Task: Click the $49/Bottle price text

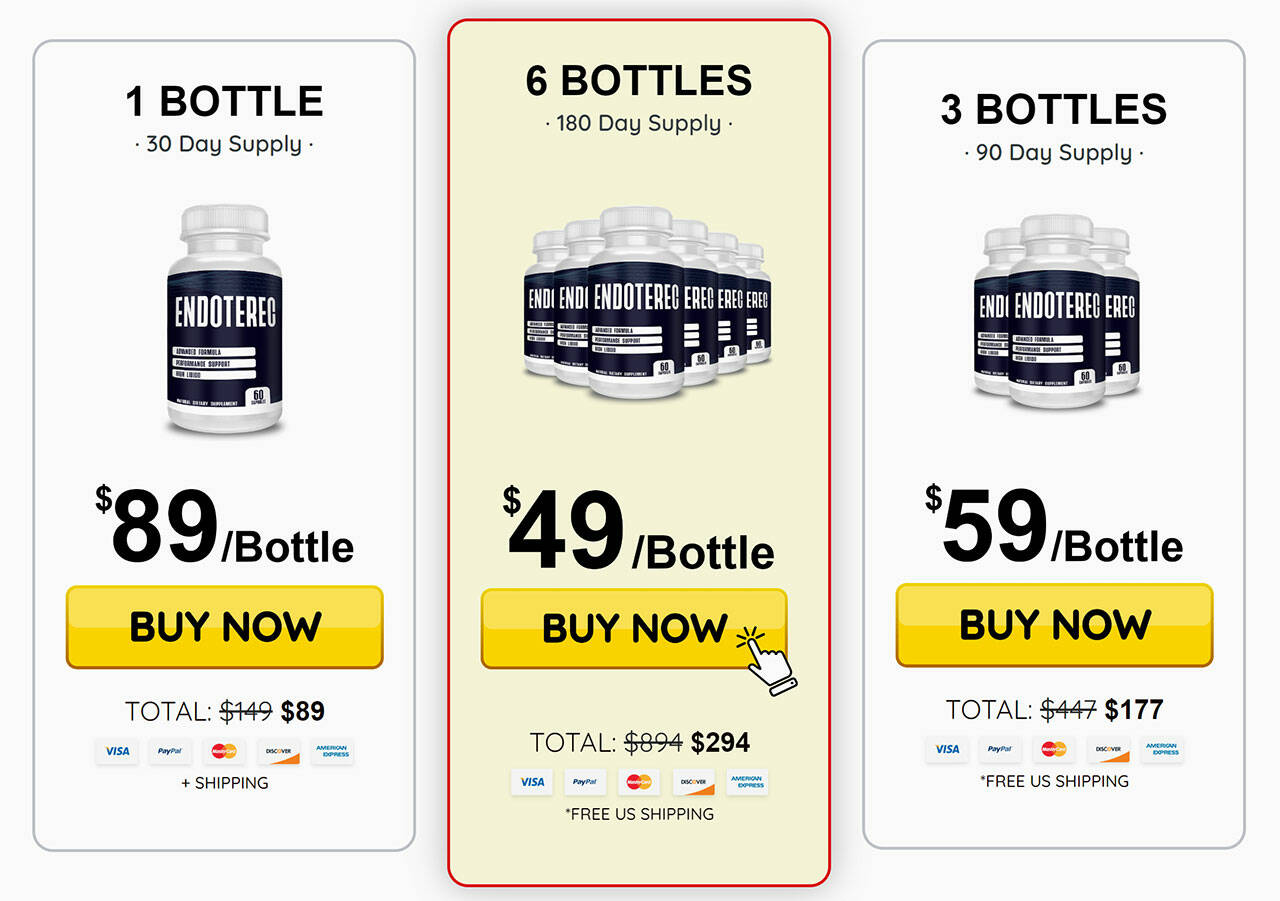Action: click(639, 534)
